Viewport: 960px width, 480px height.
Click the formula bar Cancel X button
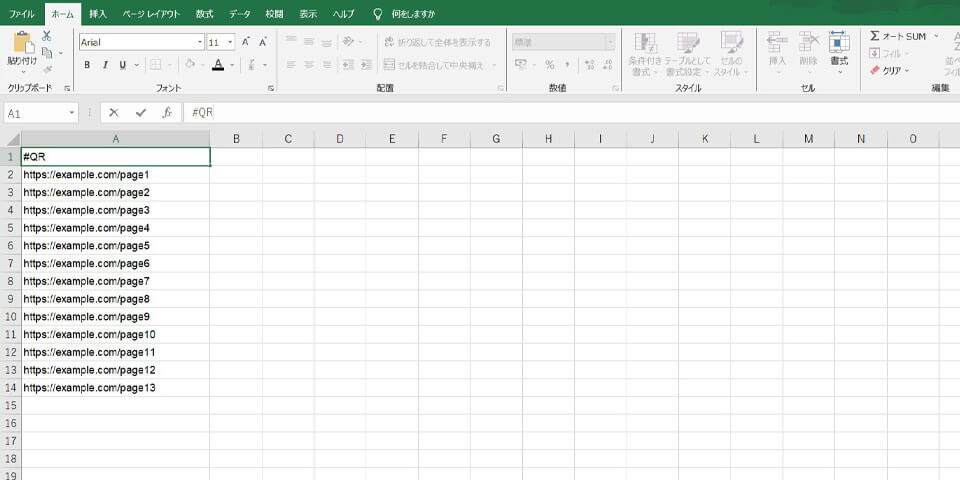114,113
